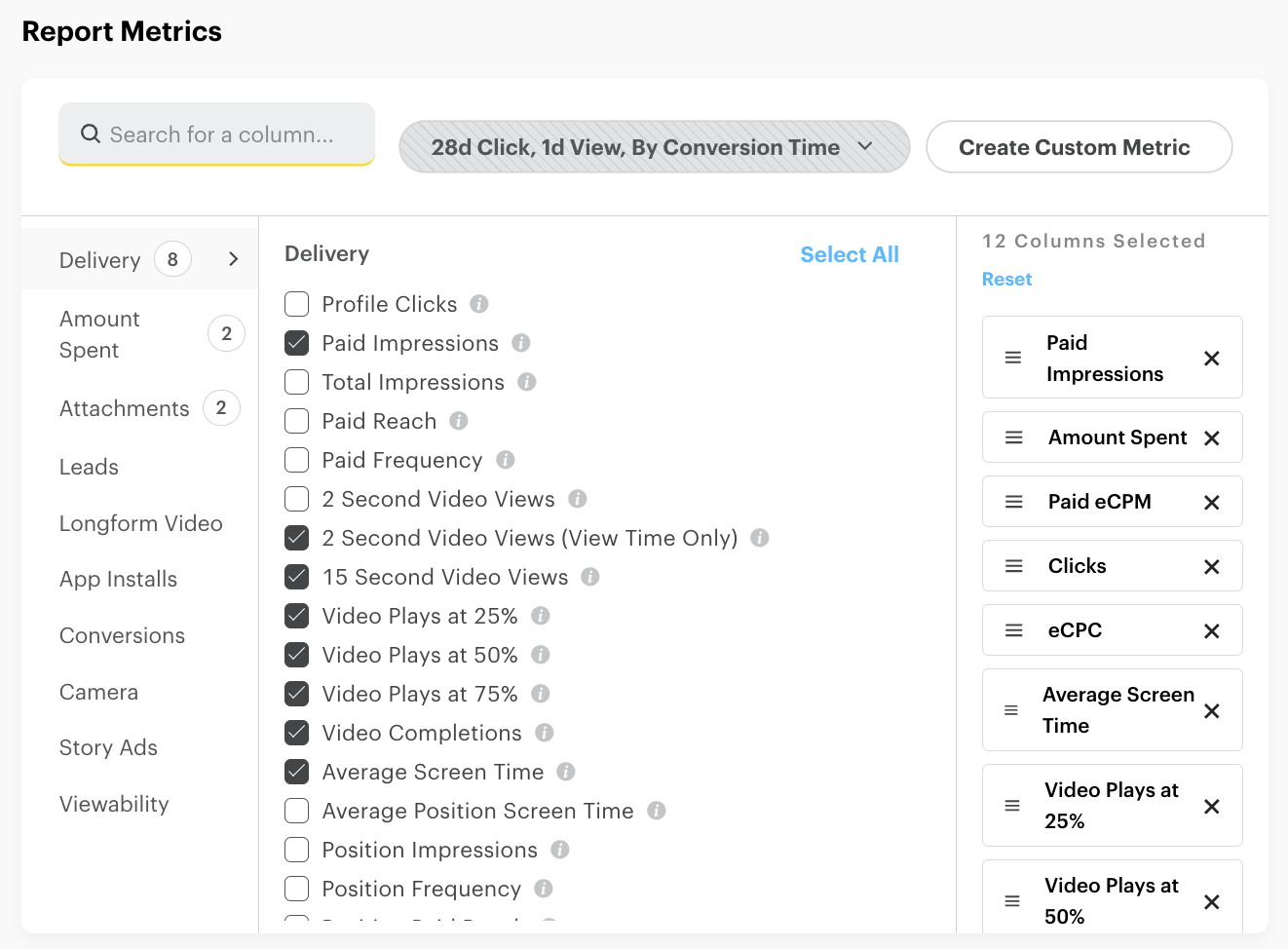Image resolution: width=1288 pixels, height=949 pixels.
Task: Remove Paid Impressions from selected columns
Action: coord(1211,359)
